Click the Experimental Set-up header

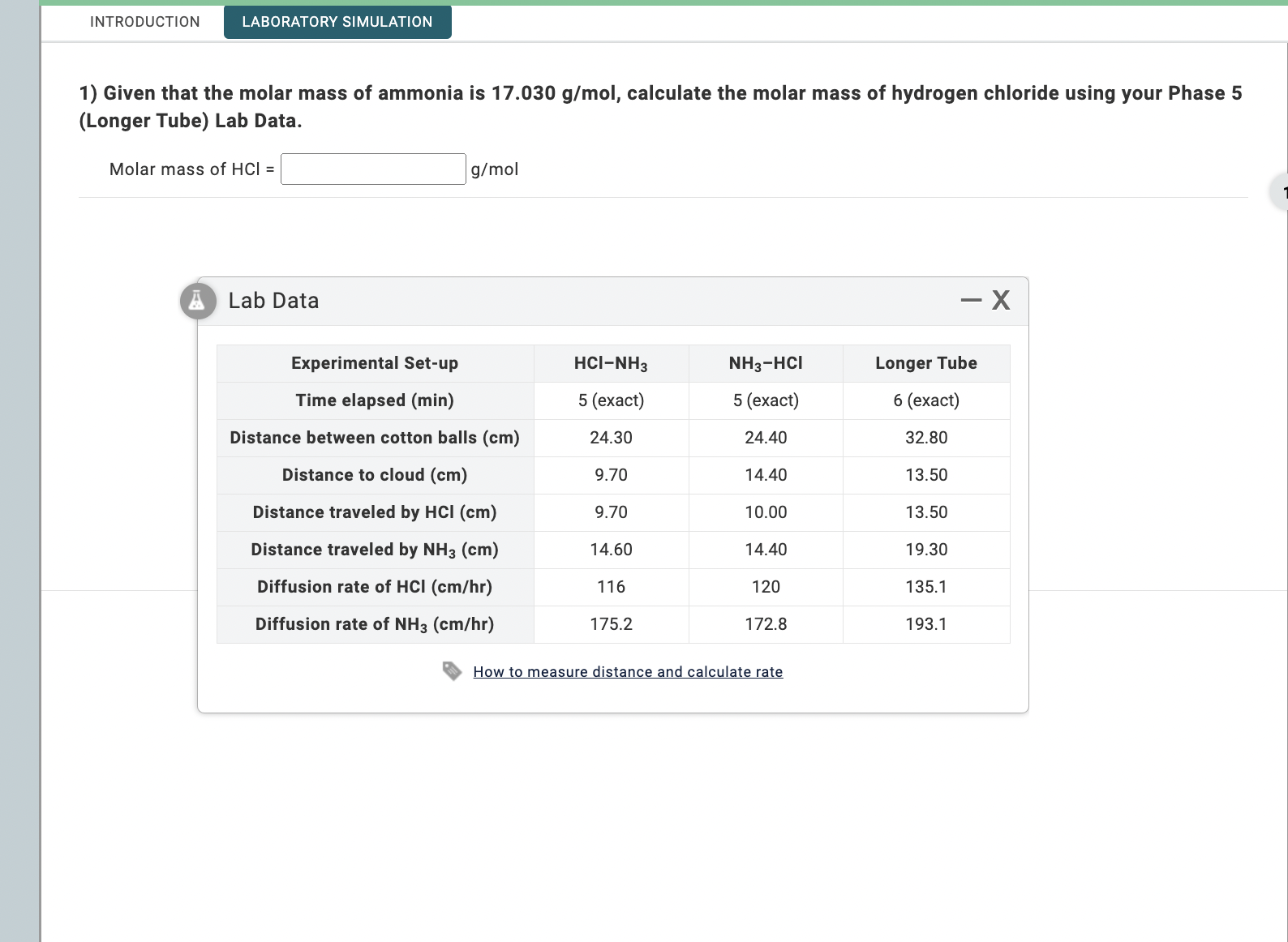click(x=375, y=363)
